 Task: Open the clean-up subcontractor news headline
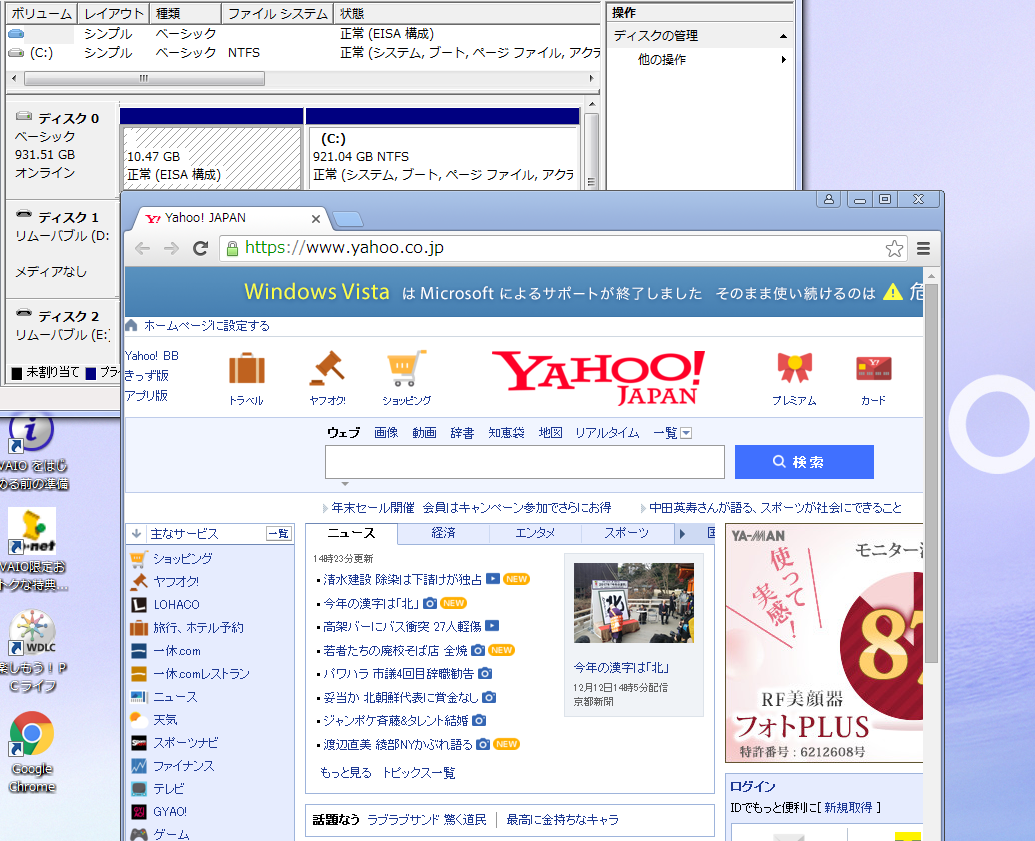point(403,580)
